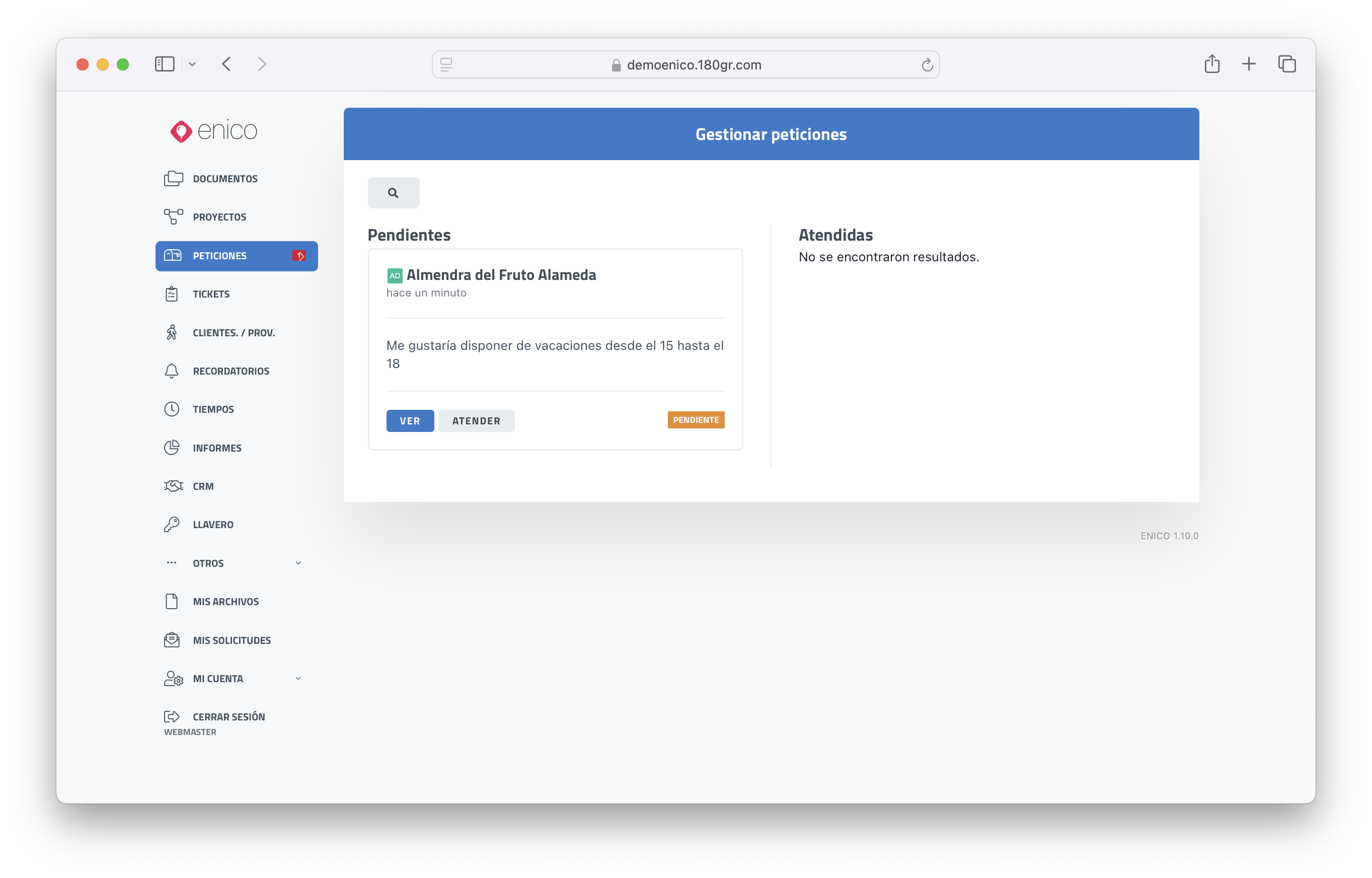Screen dimensions: 1372x878
Task: Click the red Peticiones notification badge
Action: pos(298,256)
